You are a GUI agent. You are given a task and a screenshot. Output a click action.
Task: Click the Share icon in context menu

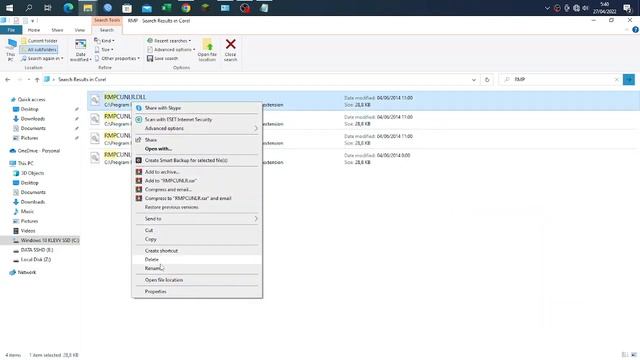click(x=138, y=140)
